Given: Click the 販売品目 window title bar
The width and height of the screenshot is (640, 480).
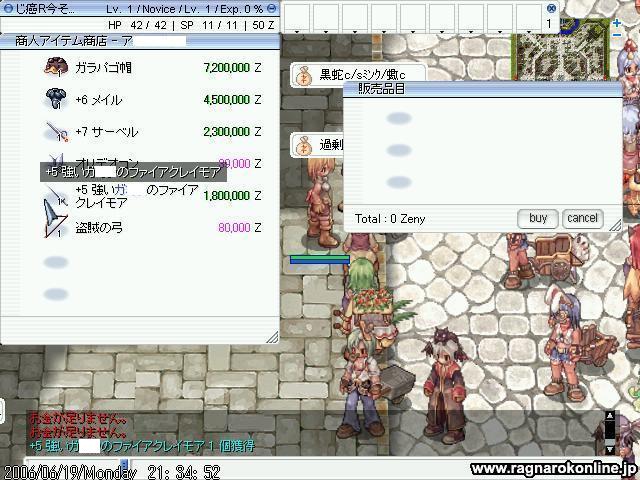Looking at the screenshot, I should coord(483,89).
